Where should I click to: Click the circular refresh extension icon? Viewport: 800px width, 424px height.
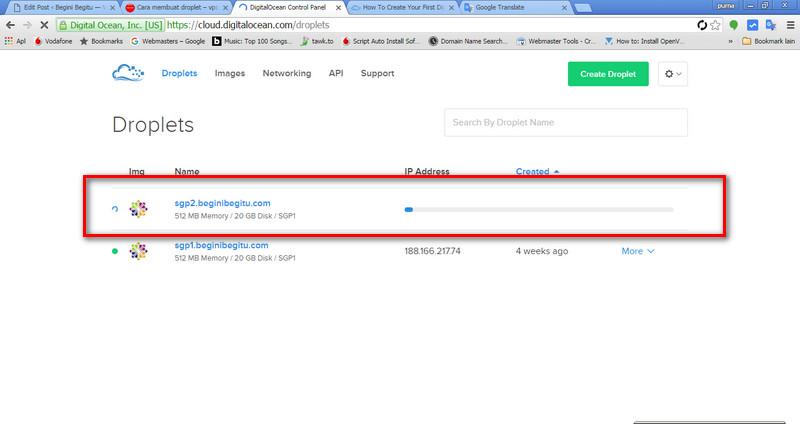click(x=702, y=25)
